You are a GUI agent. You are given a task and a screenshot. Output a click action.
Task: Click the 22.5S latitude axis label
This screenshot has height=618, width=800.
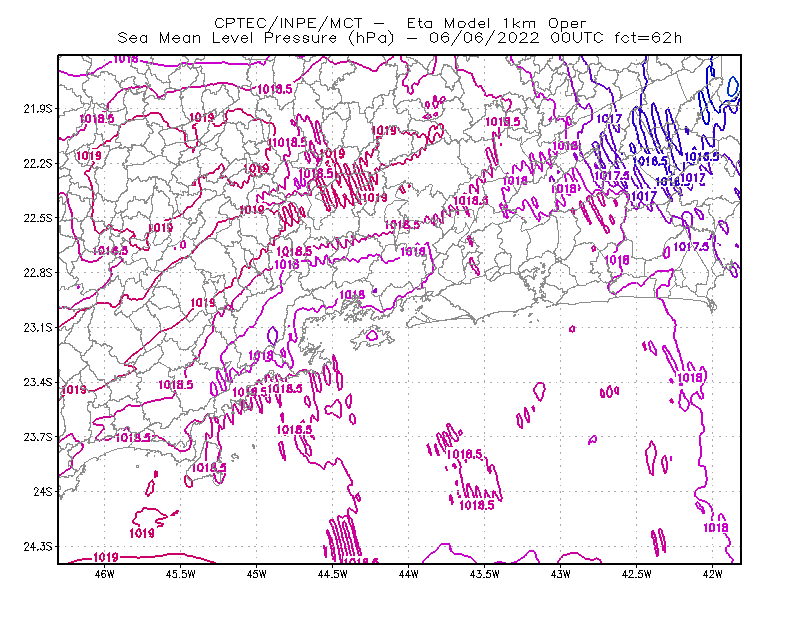tap(38, 218)
